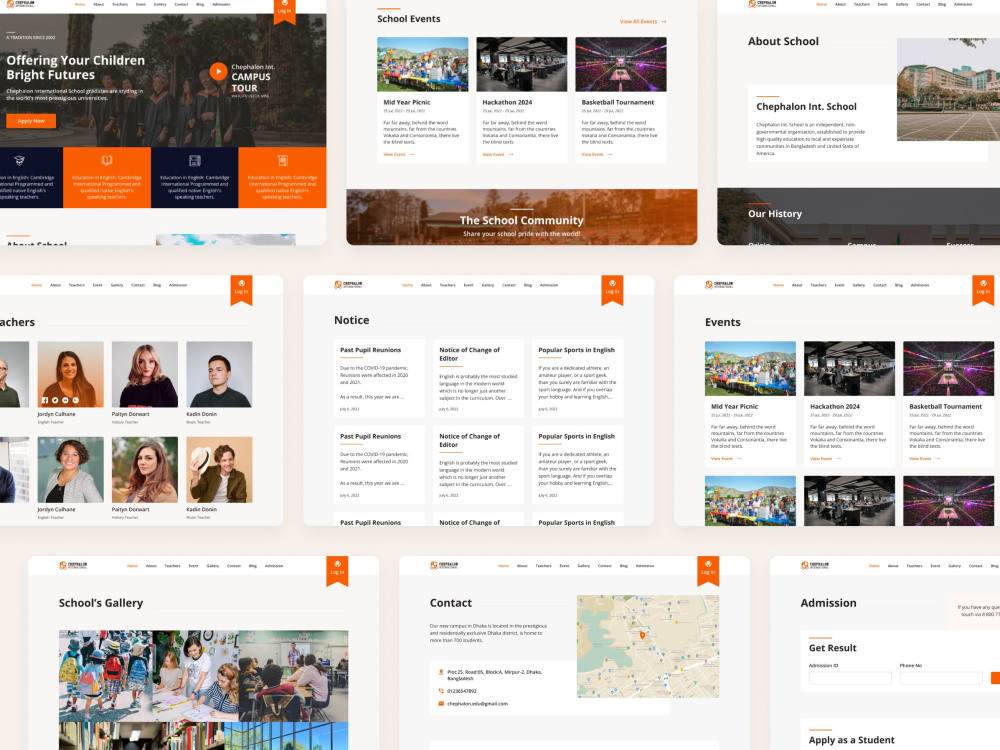Click the document icon in the last orange box

pyautogui.click(x=283, y=161)
